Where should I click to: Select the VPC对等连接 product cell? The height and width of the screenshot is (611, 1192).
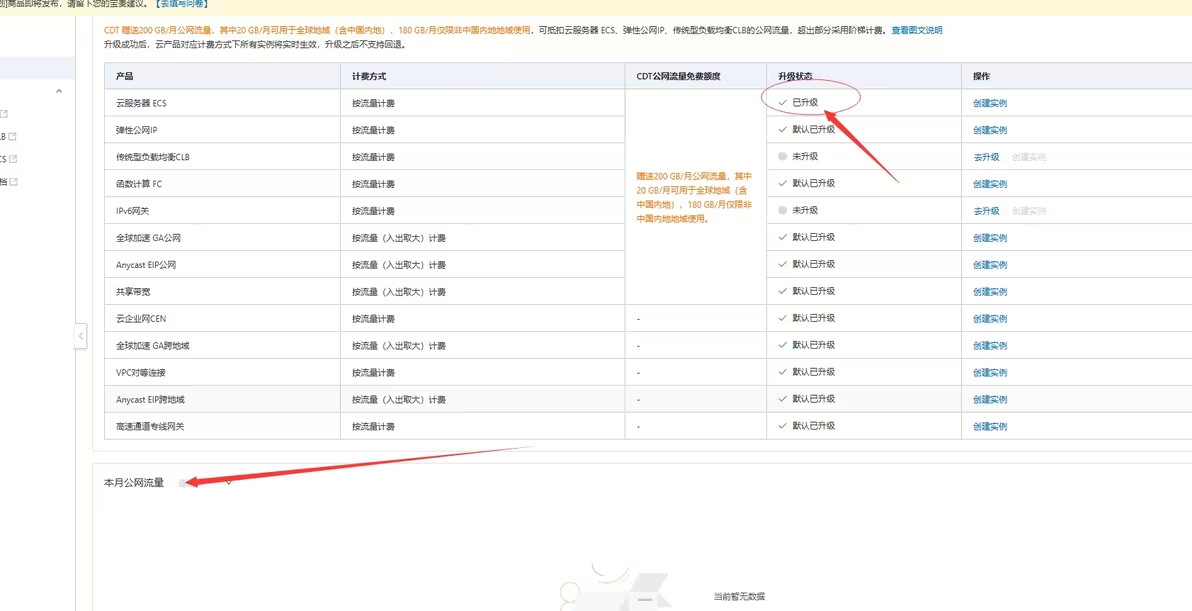[223, 373]
